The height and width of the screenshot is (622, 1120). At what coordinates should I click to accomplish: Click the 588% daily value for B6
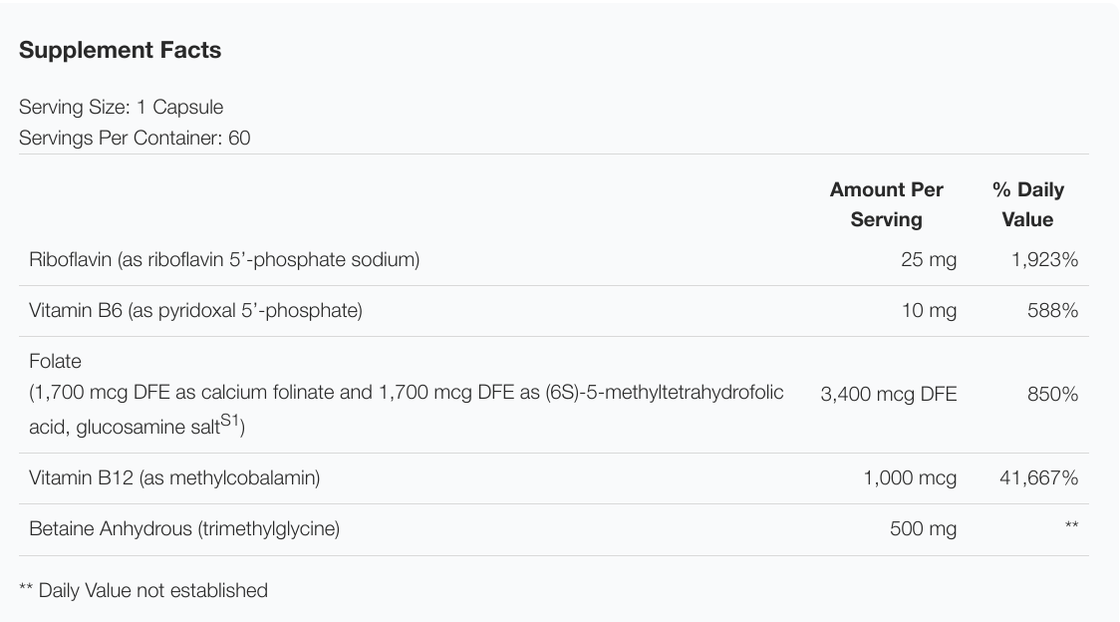pos(1052,311)
